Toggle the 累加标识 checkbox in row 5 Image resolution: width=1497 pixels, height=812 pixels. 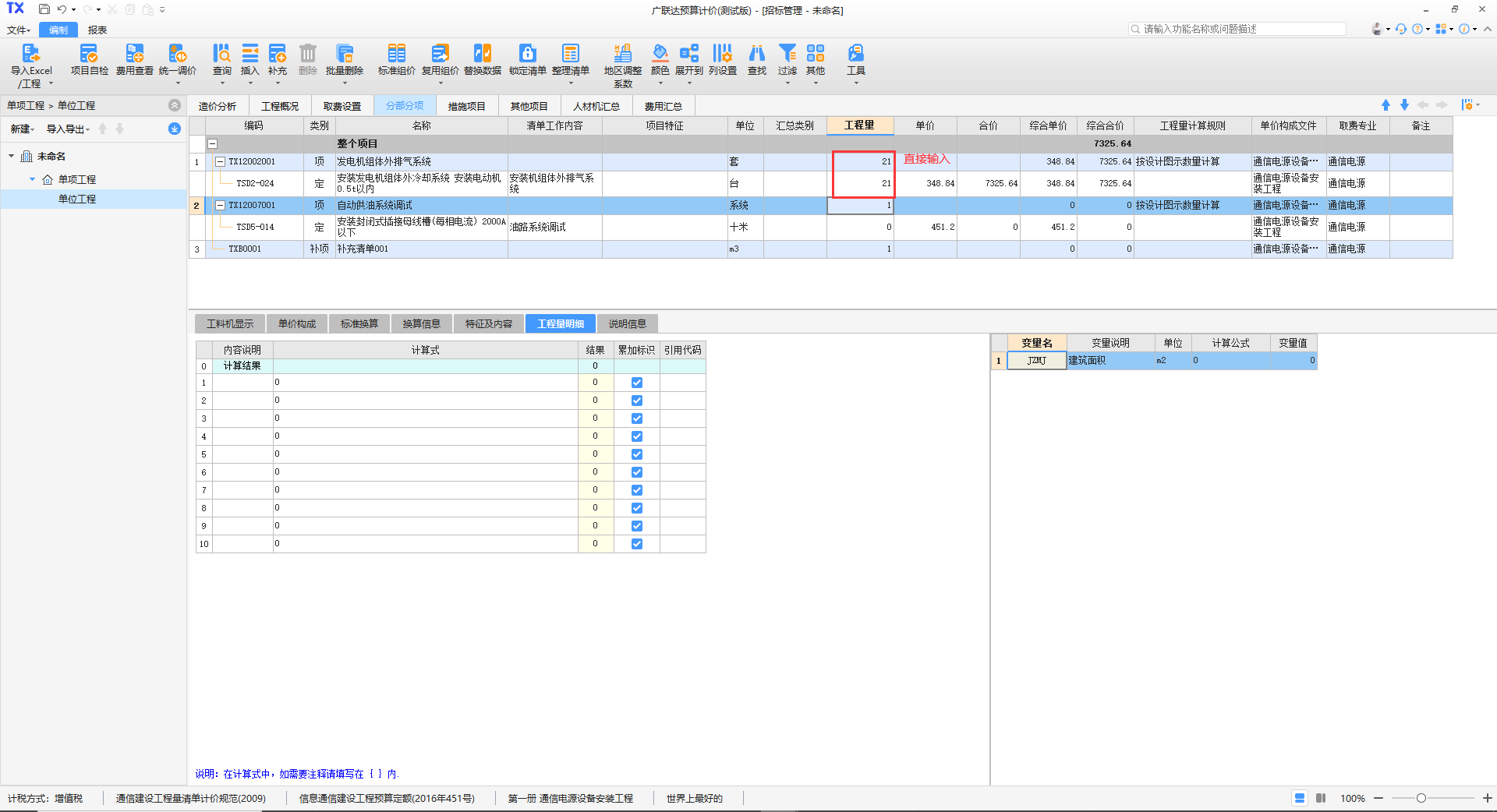[x=637, y=454]
